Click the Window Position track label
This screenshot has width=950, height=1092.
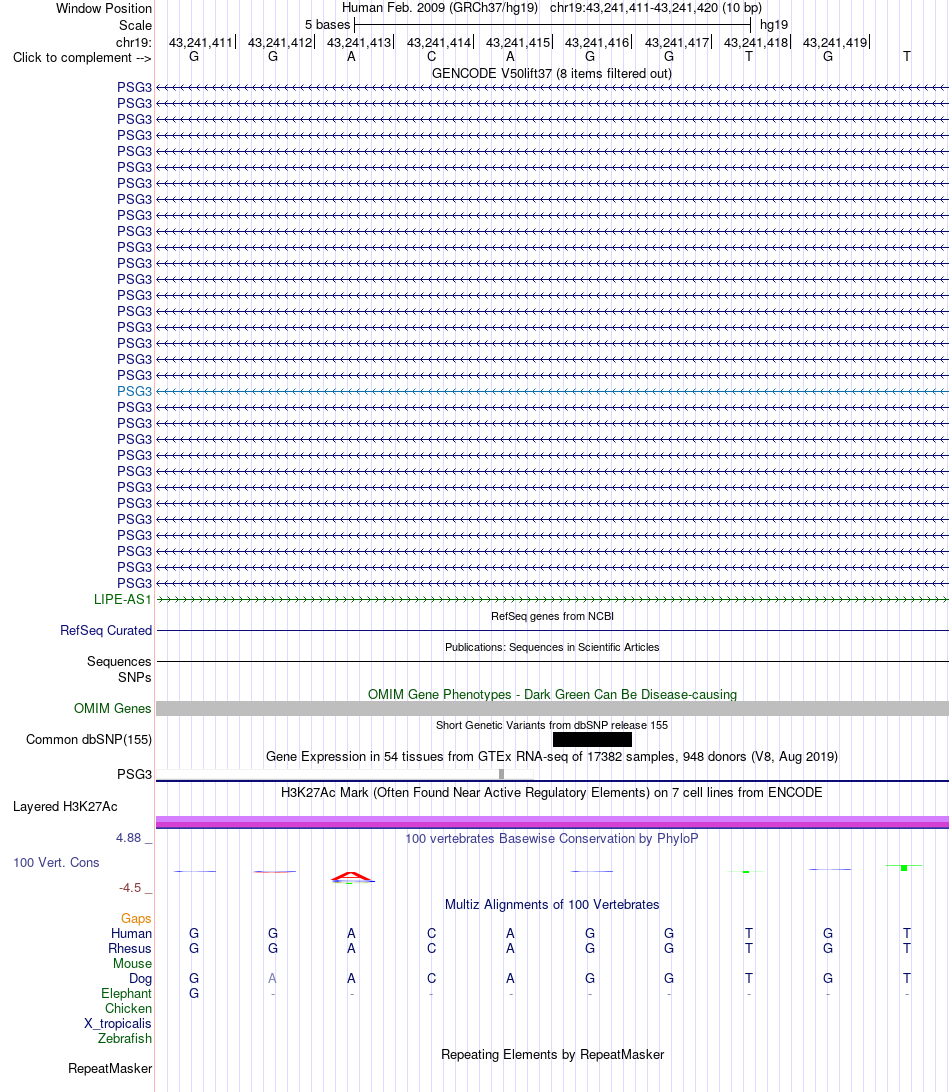(x=104, y=8)
